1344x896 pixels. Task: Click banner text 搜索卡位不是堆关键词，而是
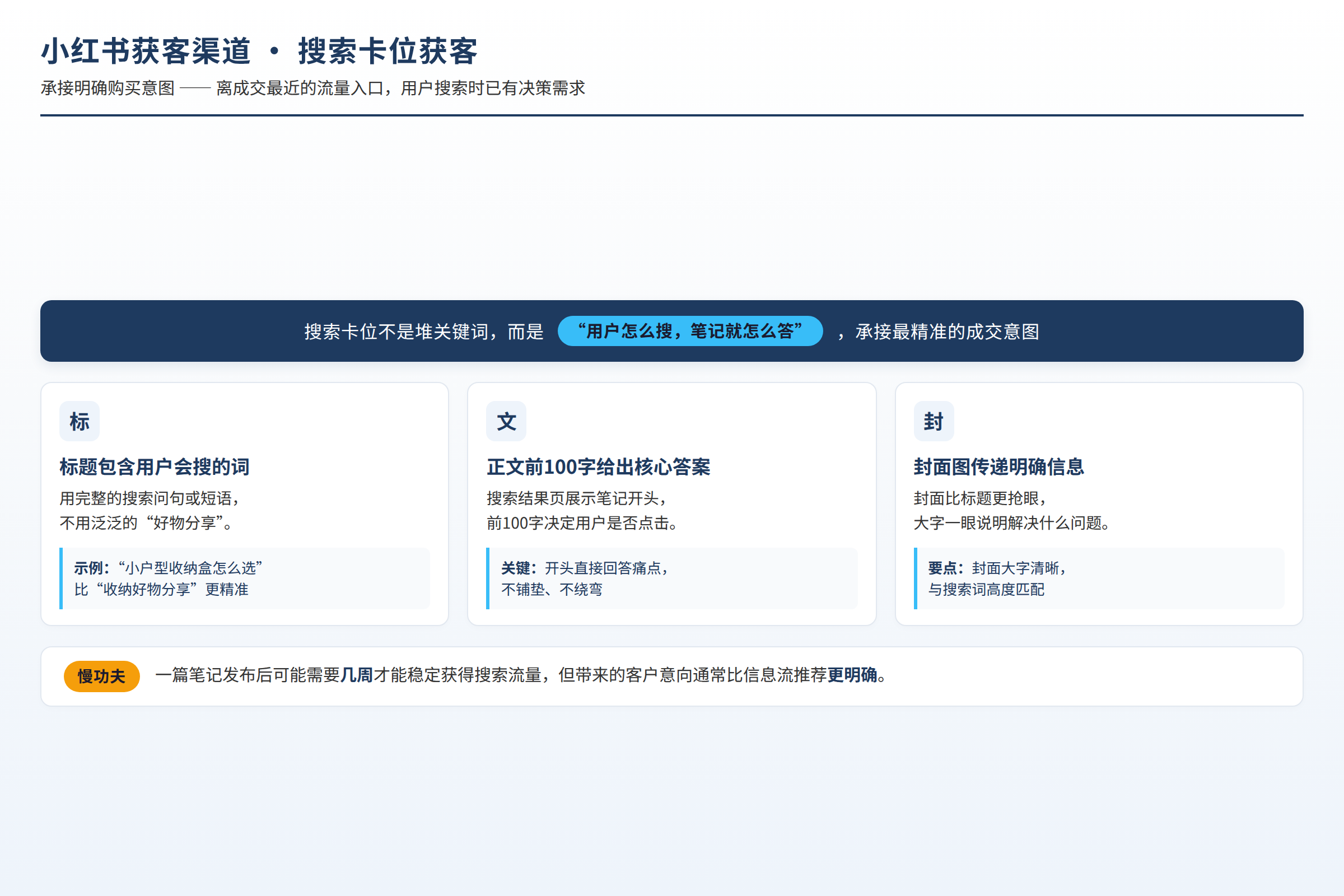424,332
